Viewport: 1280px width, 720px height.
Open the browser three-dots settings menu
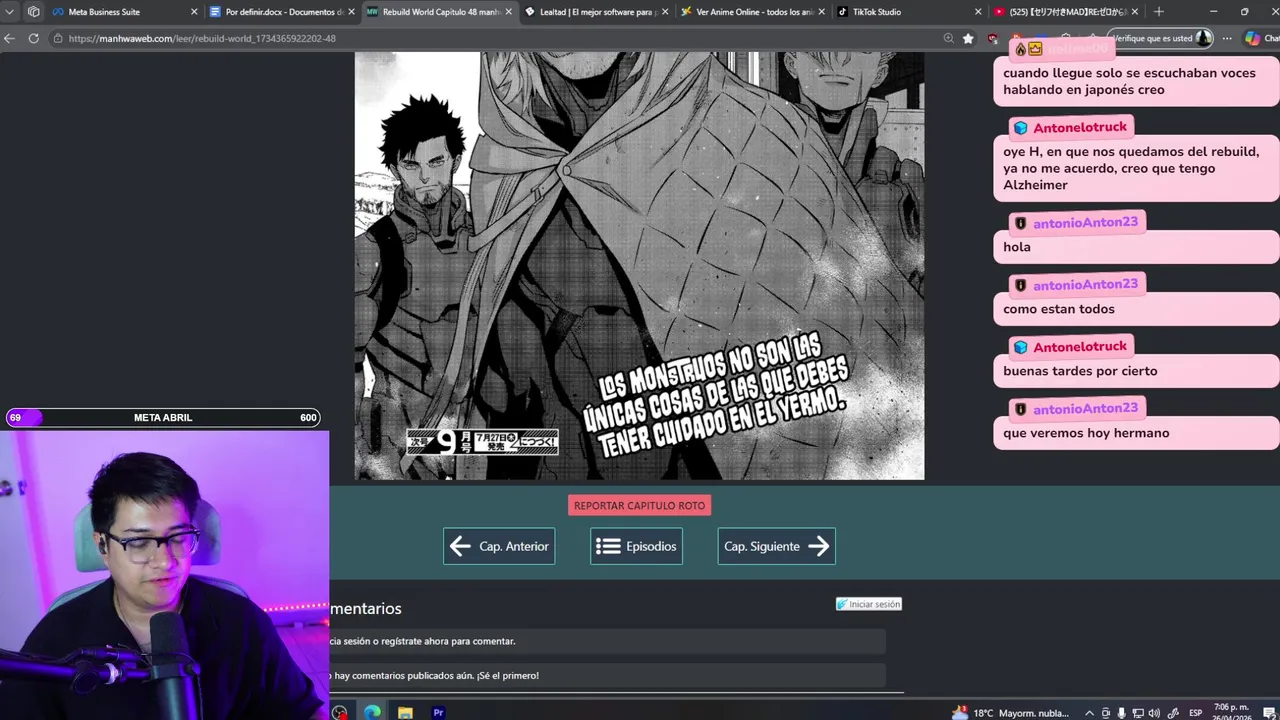coord(1227,38)
